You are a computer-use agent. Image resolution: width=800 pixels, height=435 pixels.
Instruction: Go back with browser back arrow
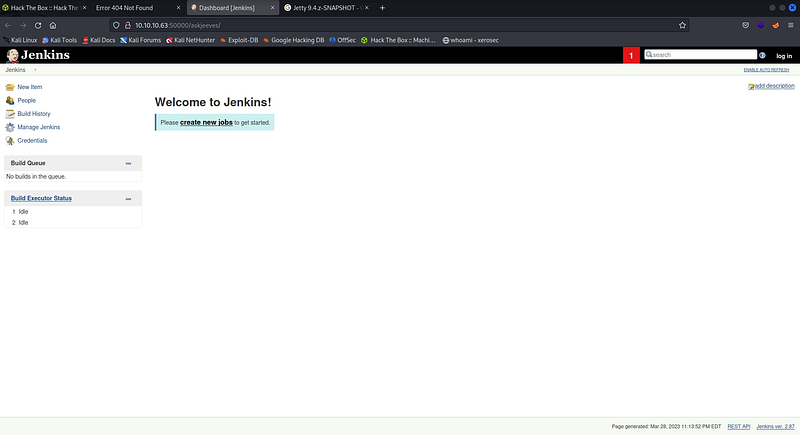point(8,25)
